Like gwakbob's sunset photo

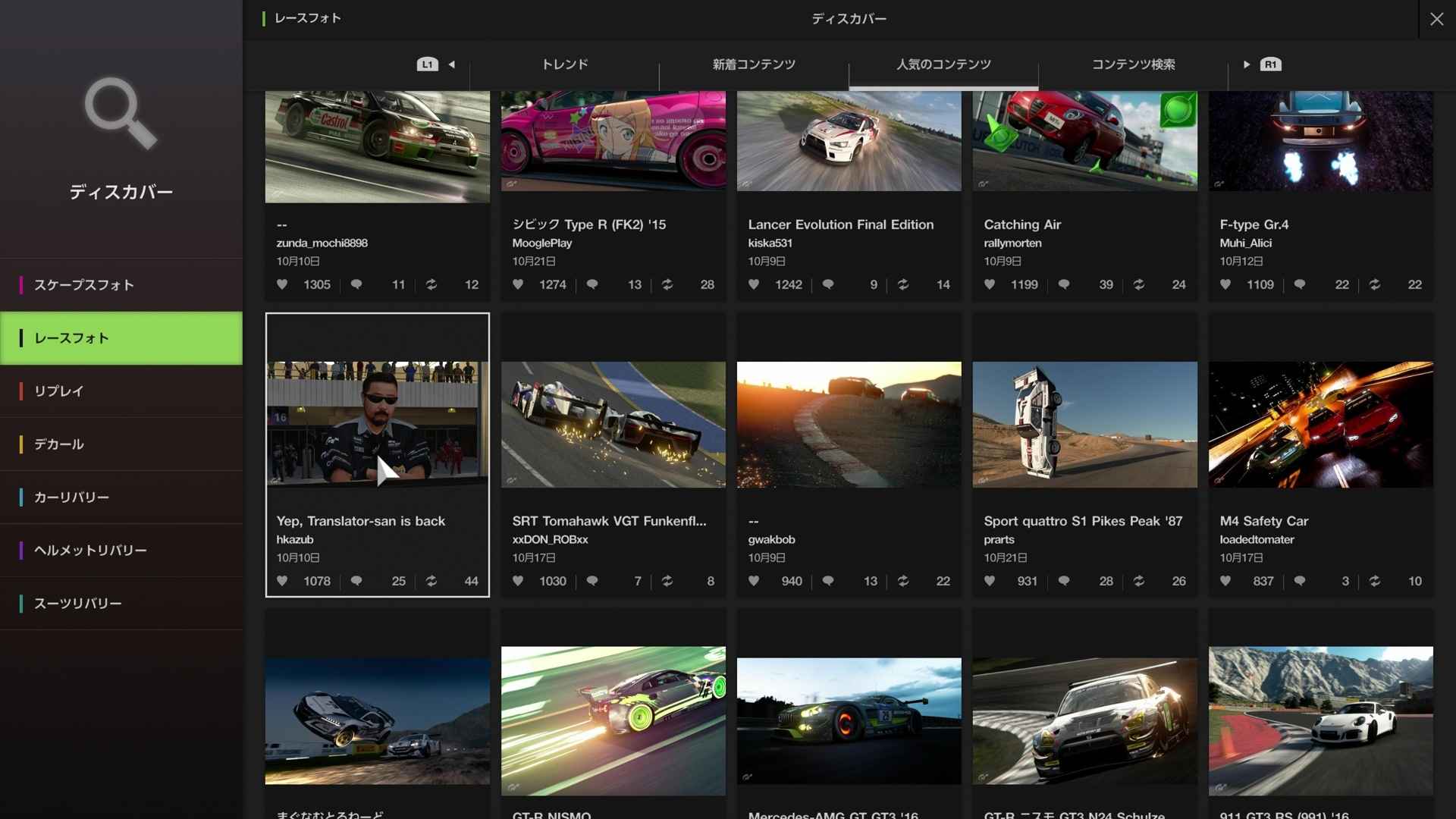point(754,581)
